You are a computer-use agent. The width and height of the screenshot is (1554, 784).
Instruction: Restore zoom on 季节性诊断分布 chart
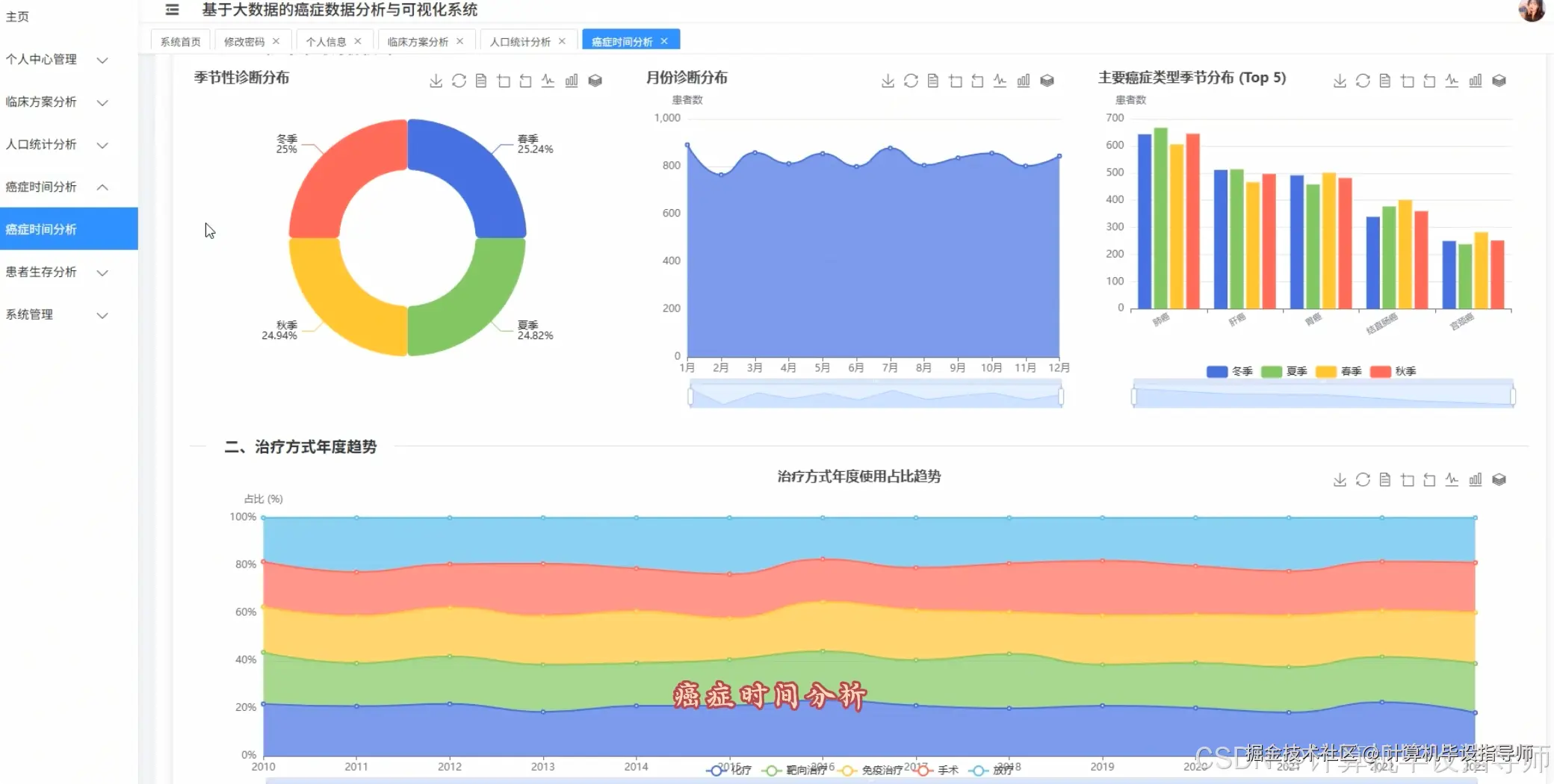525,81
